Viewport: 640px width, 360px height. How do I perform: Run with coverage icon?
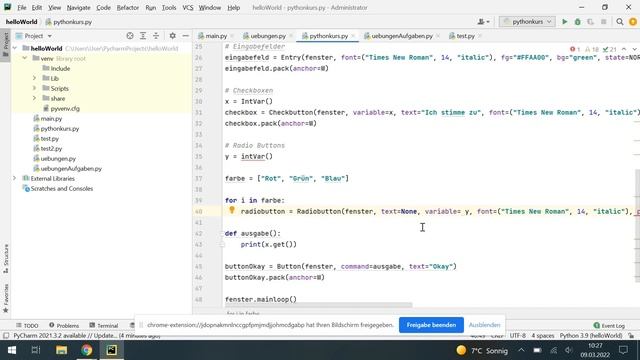pos(590,22)
